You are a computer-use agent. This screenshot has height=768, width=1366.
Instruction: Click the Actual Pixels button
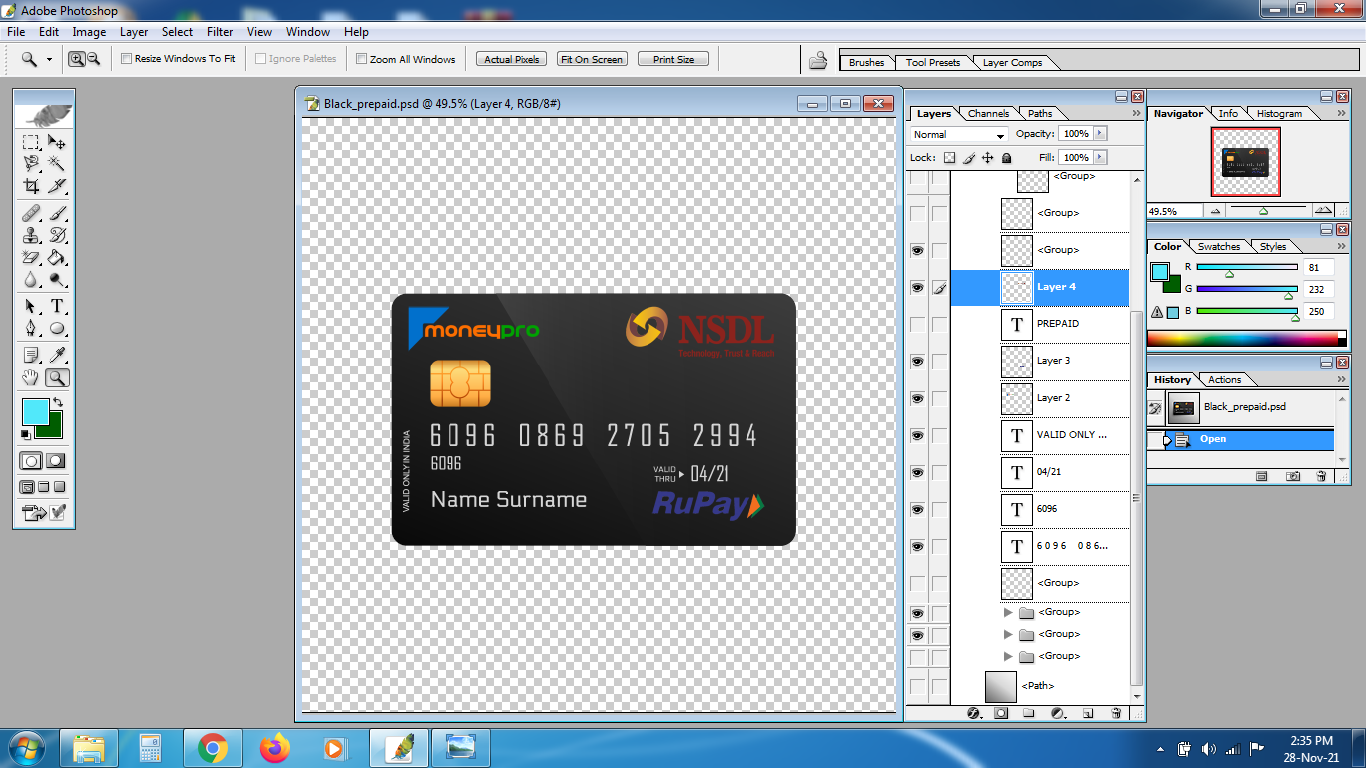click(512, 59)
